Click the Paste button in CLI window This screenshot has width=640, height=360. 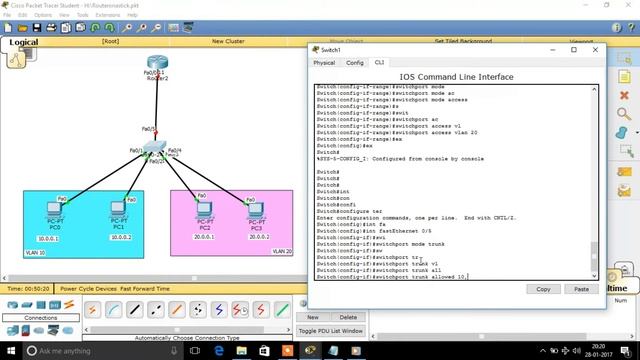581,289
